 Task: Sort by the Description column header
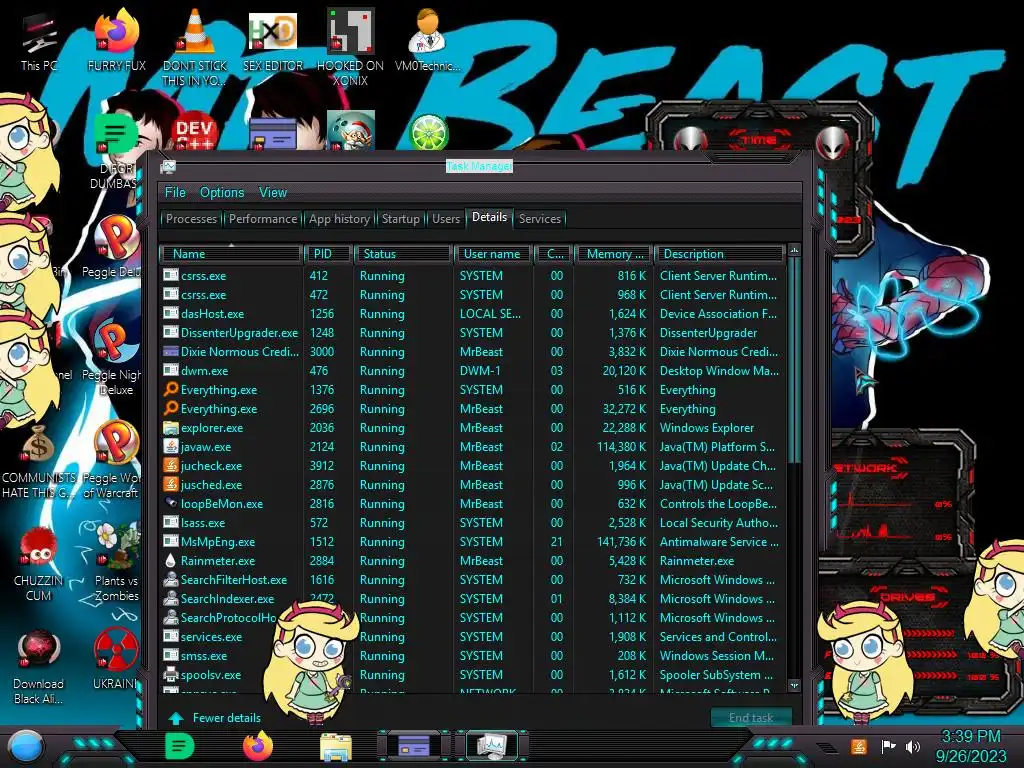tap(718, 253)
